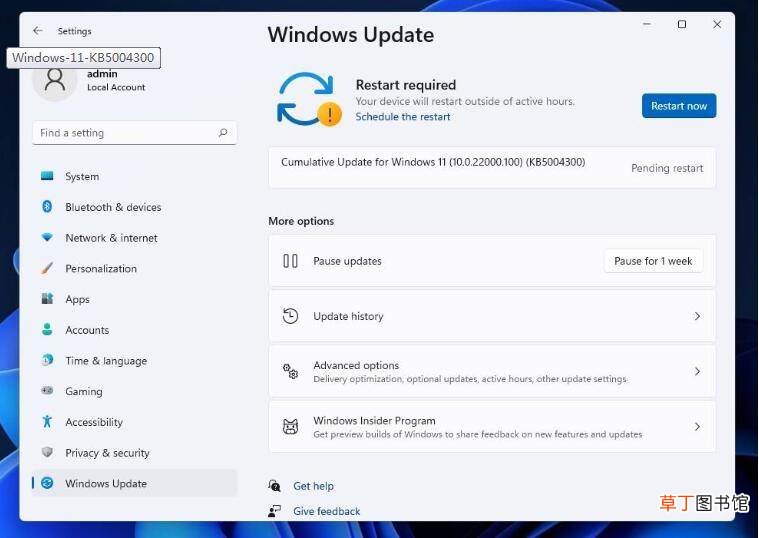
Task: Select Personalization in the sidebar
Action: pyautogui.click(x=135, y=268)
